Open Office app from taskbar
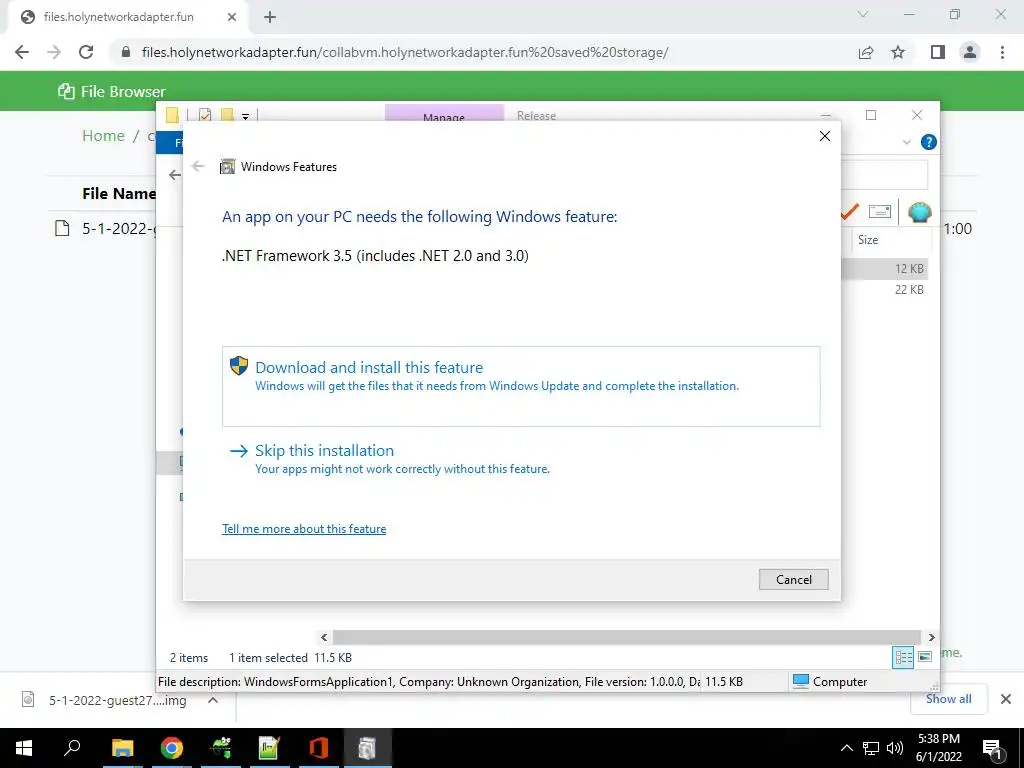The width and height of the screenshot is (1024, 768). coord(318,748)
